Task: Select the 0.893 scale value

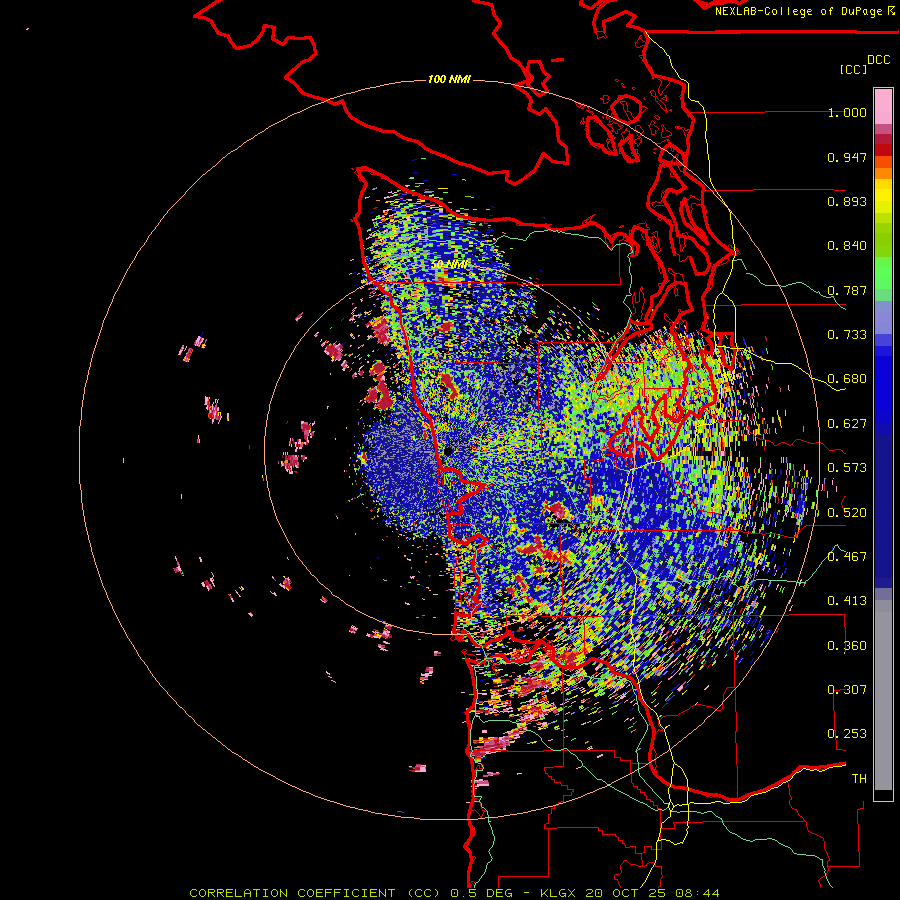Action: (847, 201)
